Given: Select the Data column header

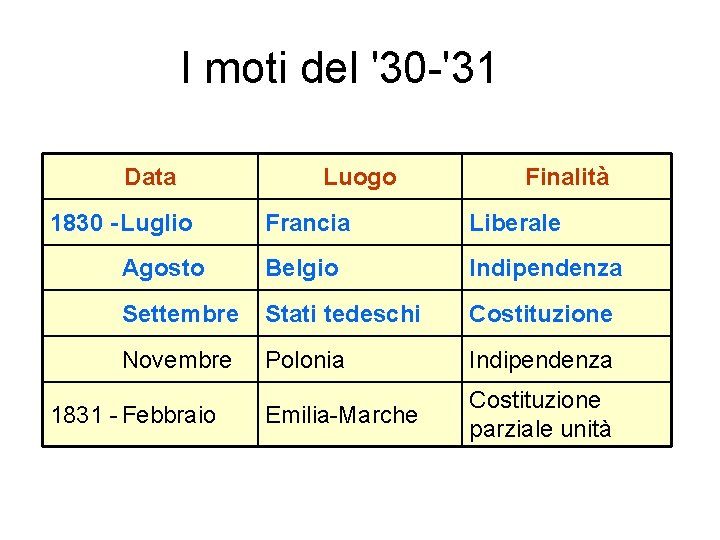Looking at the screenshot, I should click(x=150, y=178).
